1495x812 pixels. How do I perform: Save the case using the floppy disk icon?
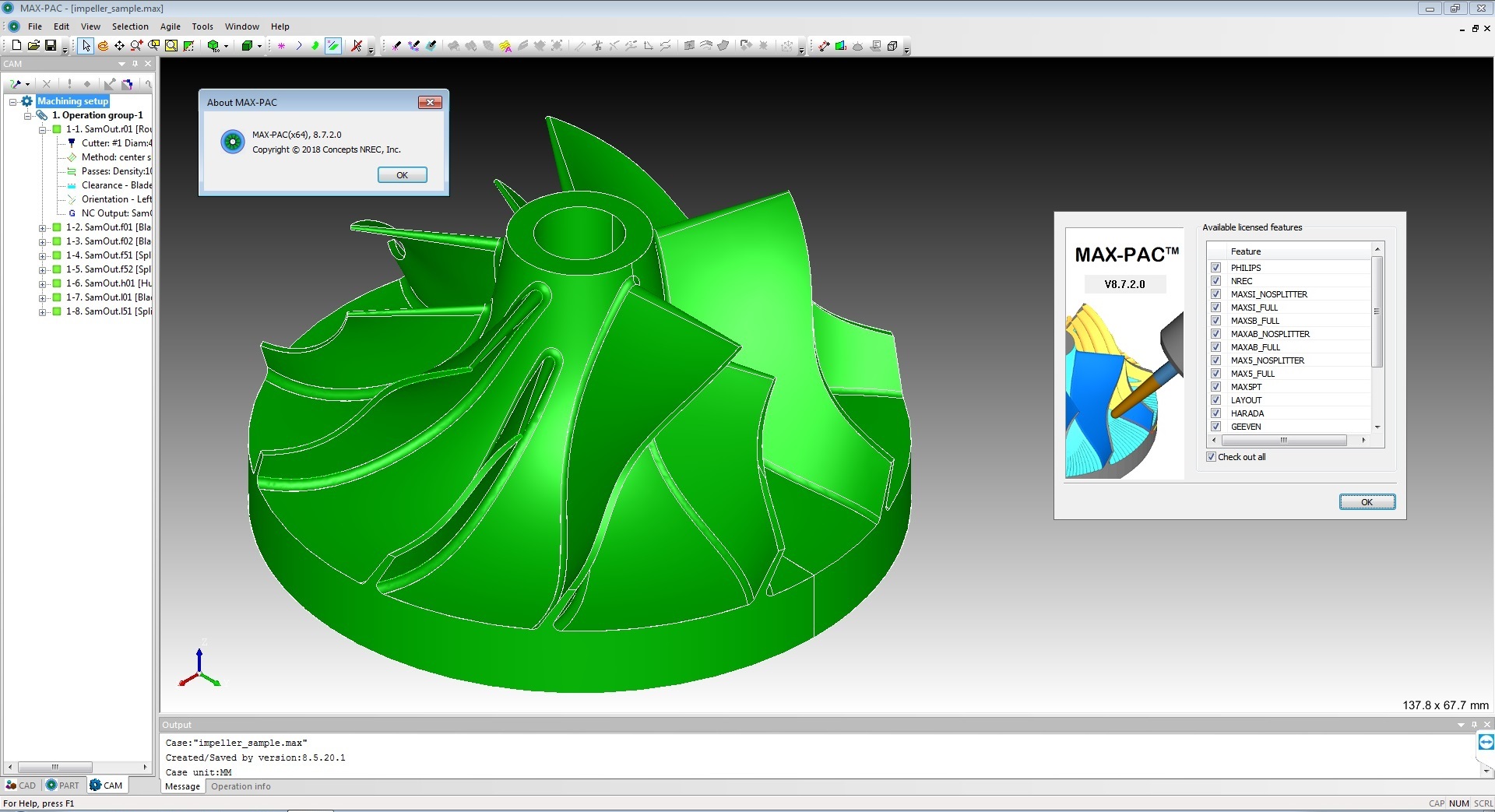pos(51,46)
